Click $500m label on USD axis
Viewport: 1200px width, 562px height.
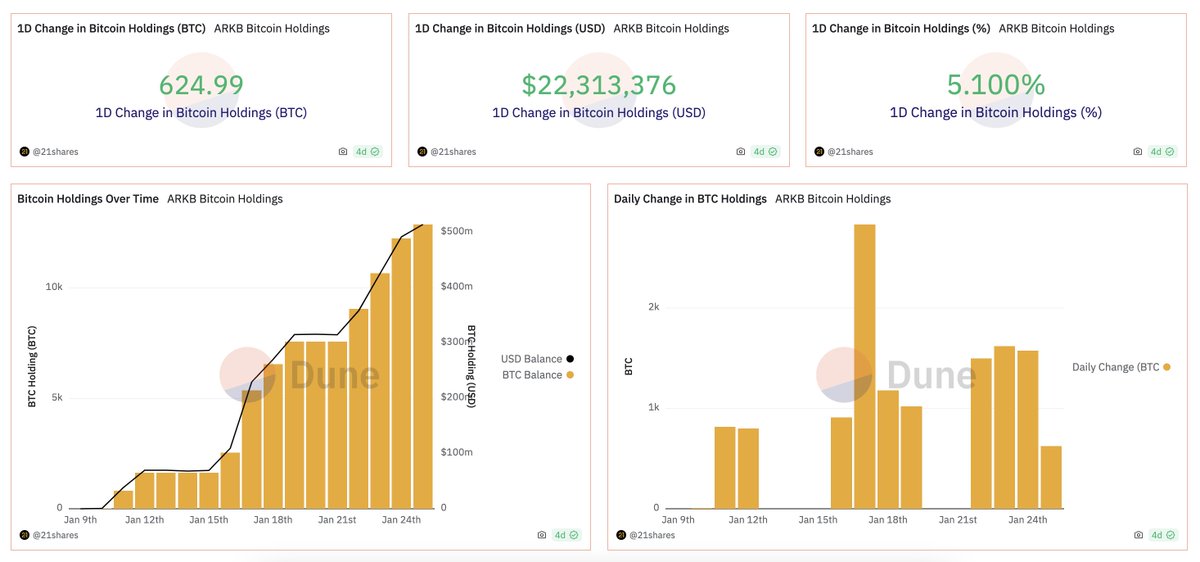coord(456,231)
